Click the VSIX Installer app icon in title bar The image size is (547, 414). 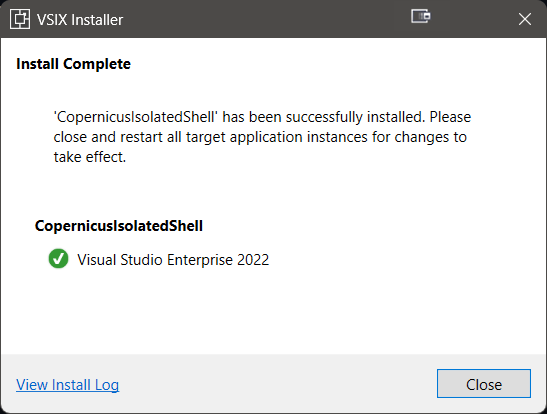click(x=20, y=19)
